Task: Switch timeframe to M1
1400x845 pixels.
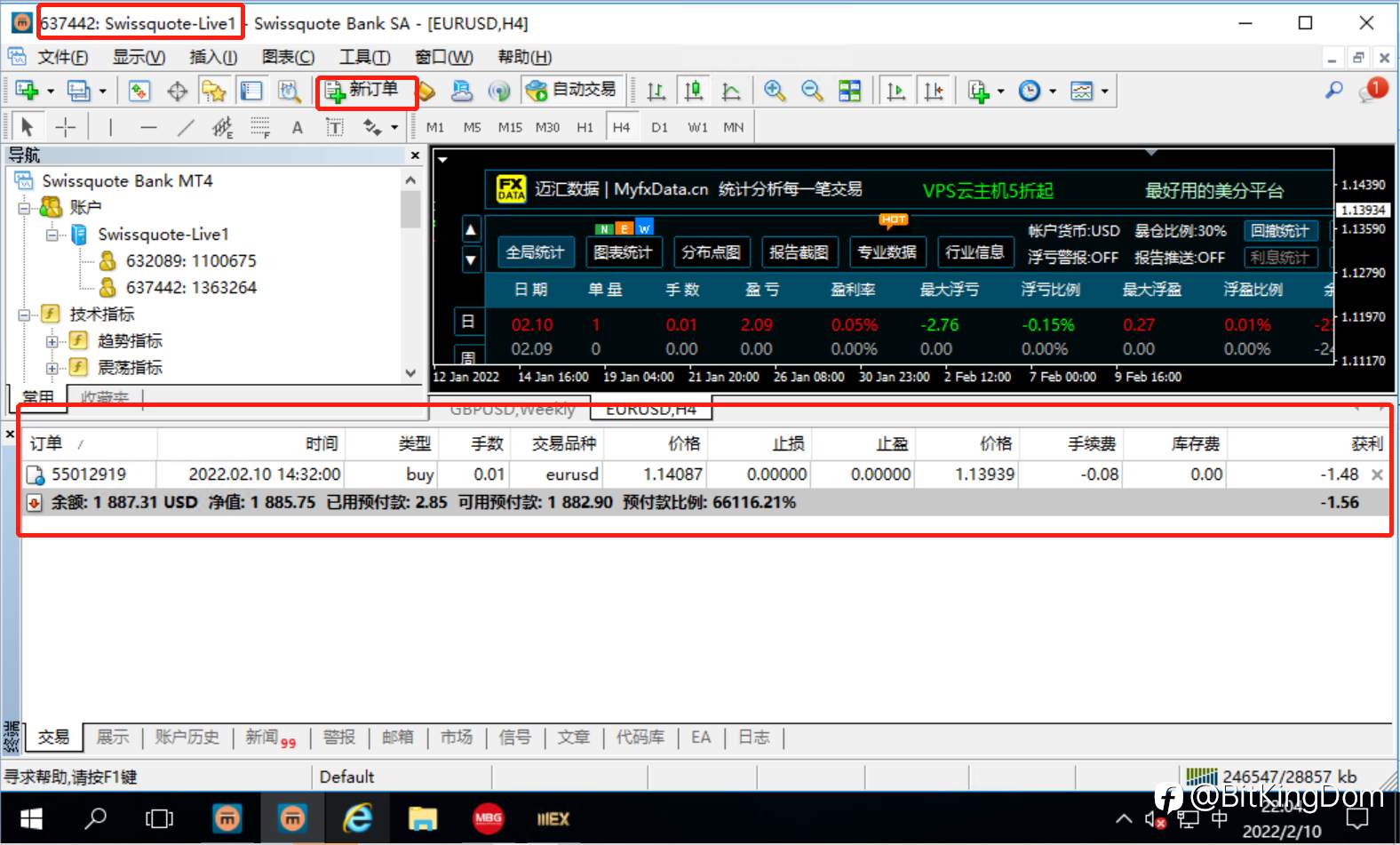Action: click(435, 127)
